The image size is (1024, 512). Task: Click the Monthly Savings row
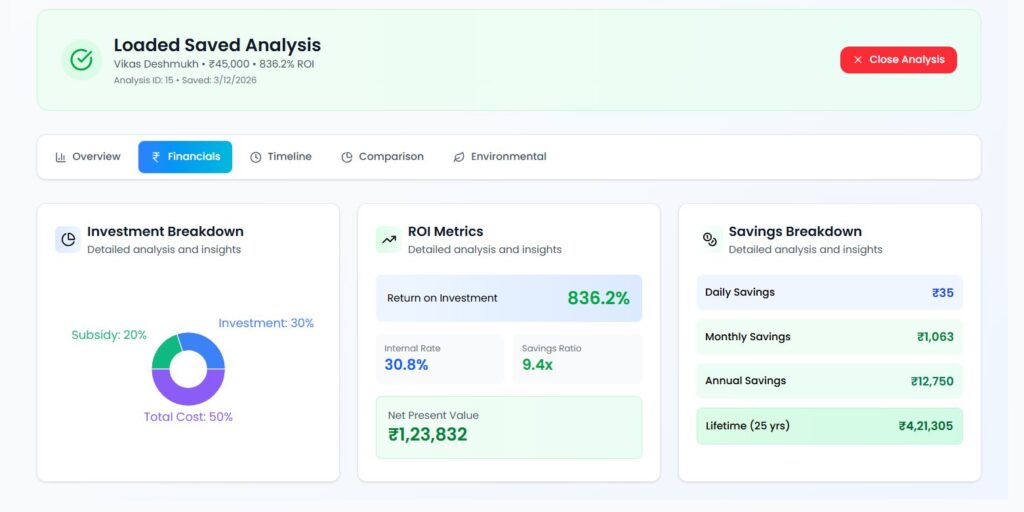coord(829,337)
